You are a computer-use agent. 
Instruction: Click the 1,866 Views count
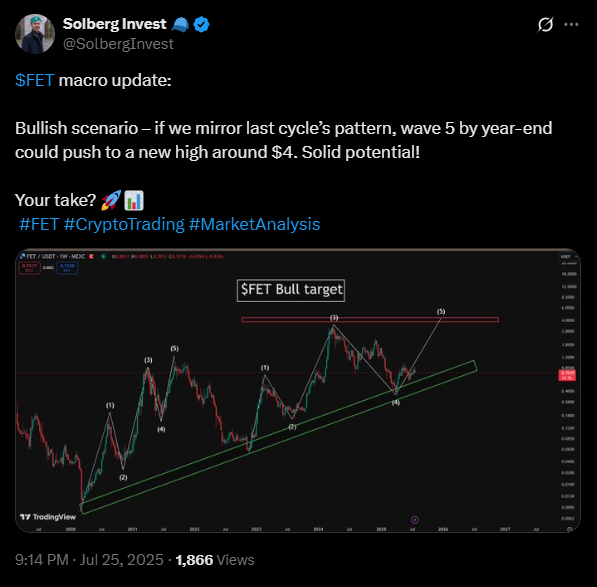[215, 560]
